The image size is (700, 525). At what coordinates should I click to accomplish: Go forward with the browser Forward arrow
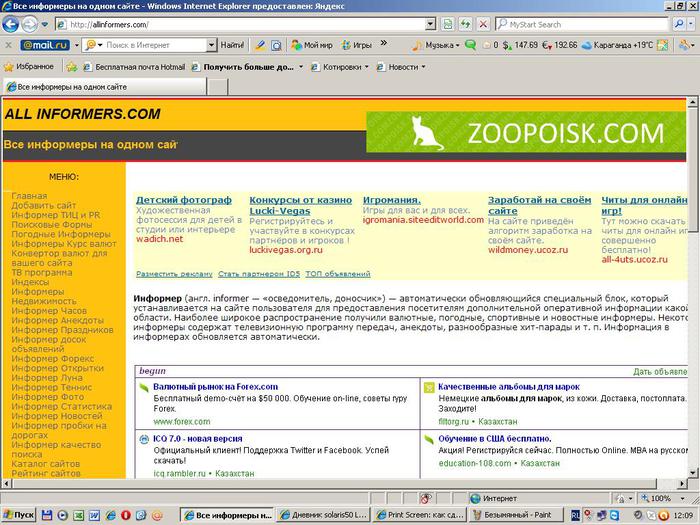pos(29,24)
